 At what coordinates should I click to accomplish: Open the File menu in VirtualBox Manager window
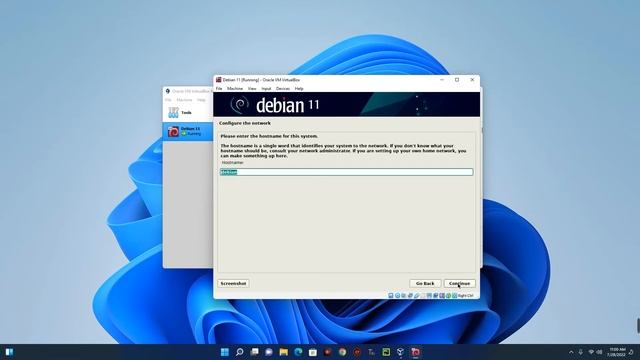pyautogui.click(x=168, y=100)
